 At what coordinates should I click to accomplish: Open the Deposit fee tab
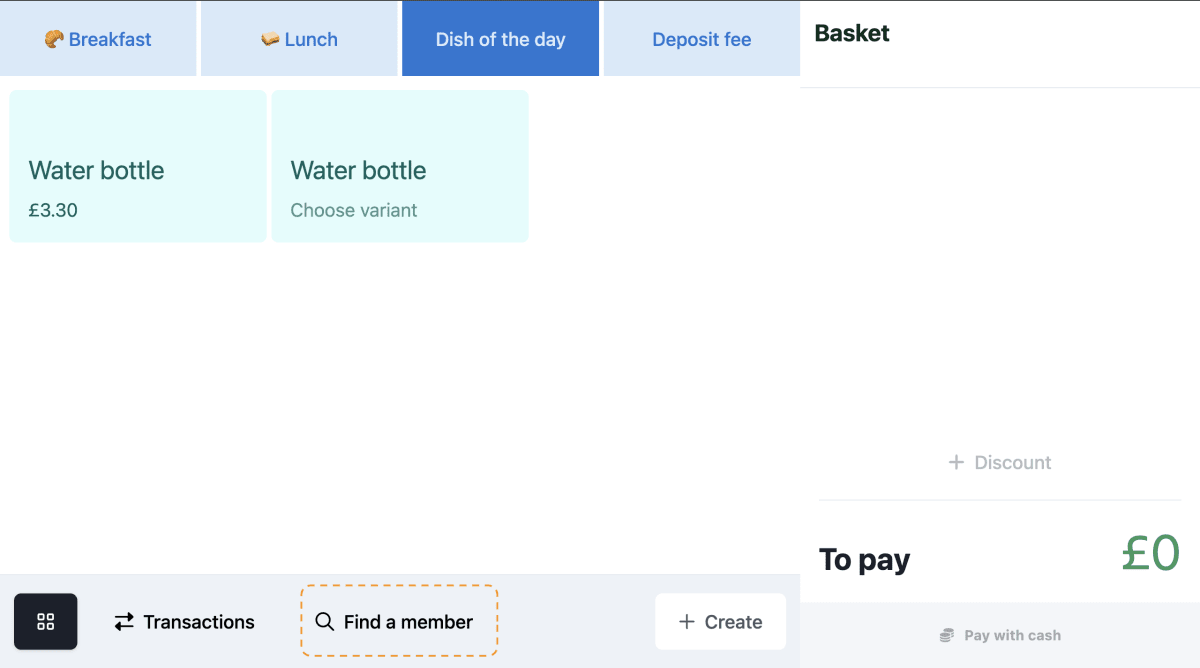click(x=701, y=40)
